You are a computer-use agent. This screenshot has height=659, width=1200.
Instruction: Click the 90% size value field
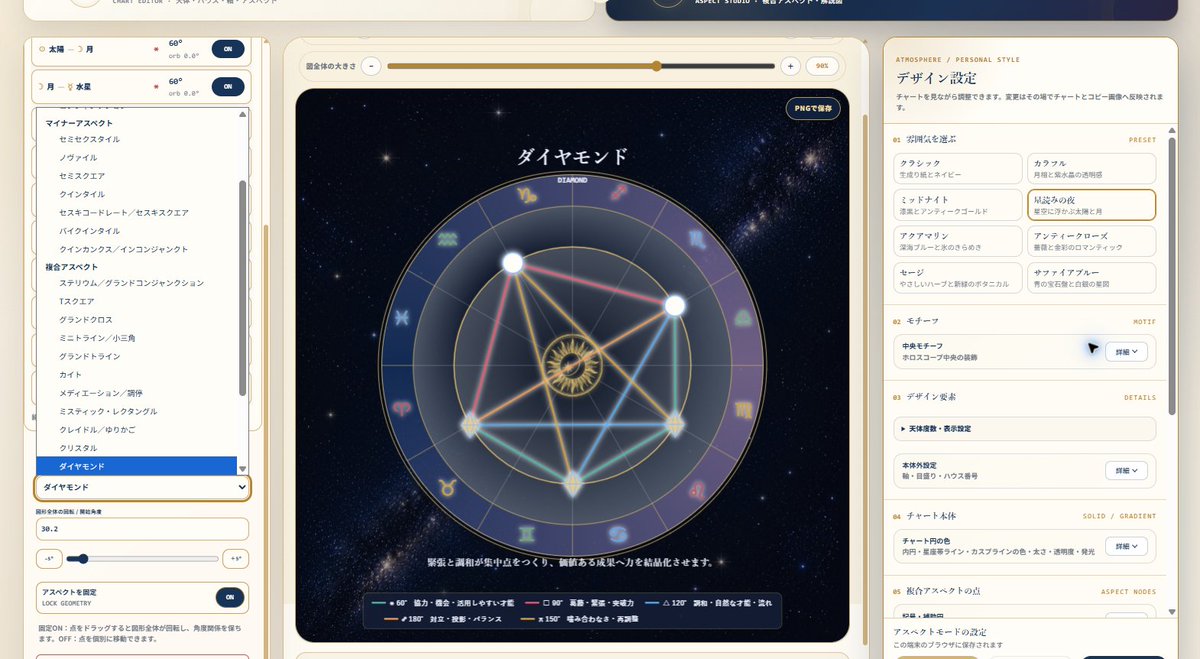(x=823, y=66)
